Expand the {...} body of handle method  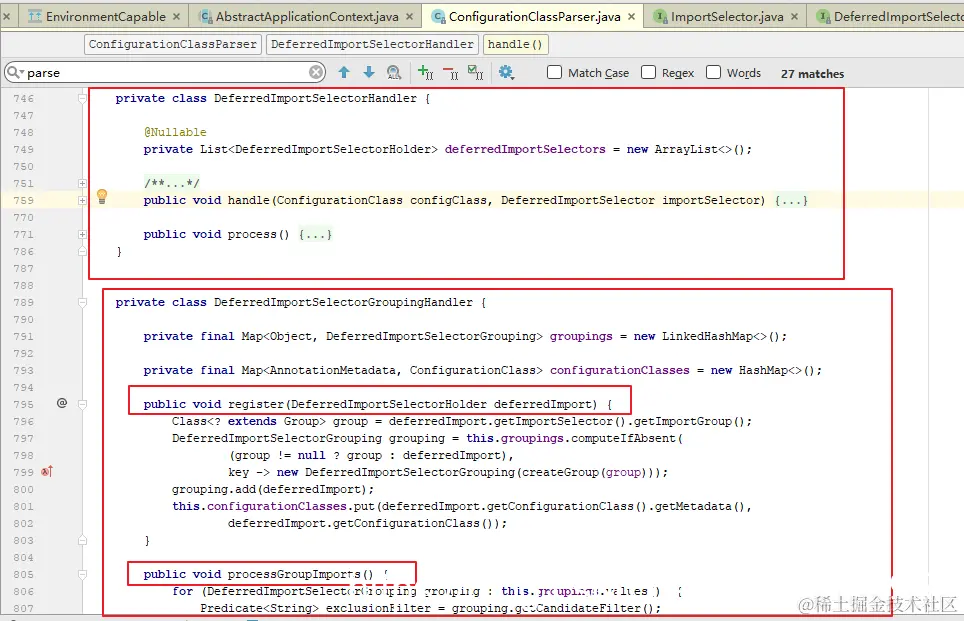791,200
